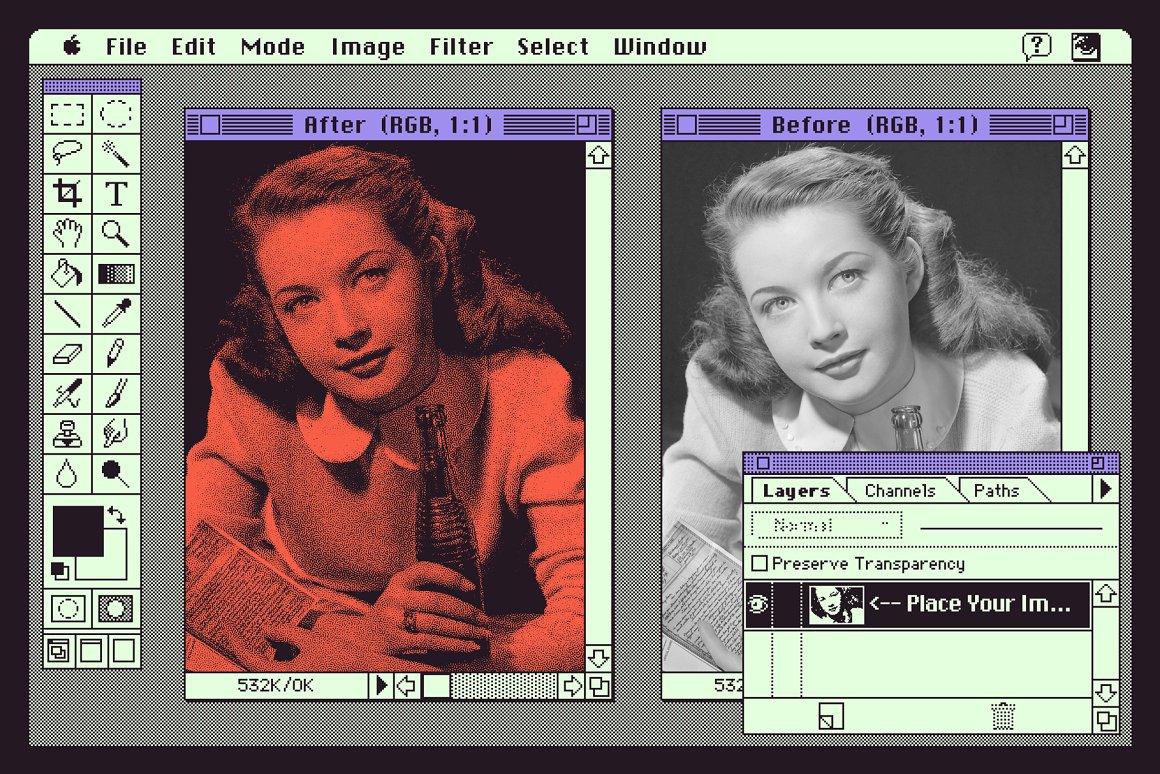Image resolution: width=1160 pixels, height=774 pixels.
Task: Open the Filter menu
Action: click(463, 47)
